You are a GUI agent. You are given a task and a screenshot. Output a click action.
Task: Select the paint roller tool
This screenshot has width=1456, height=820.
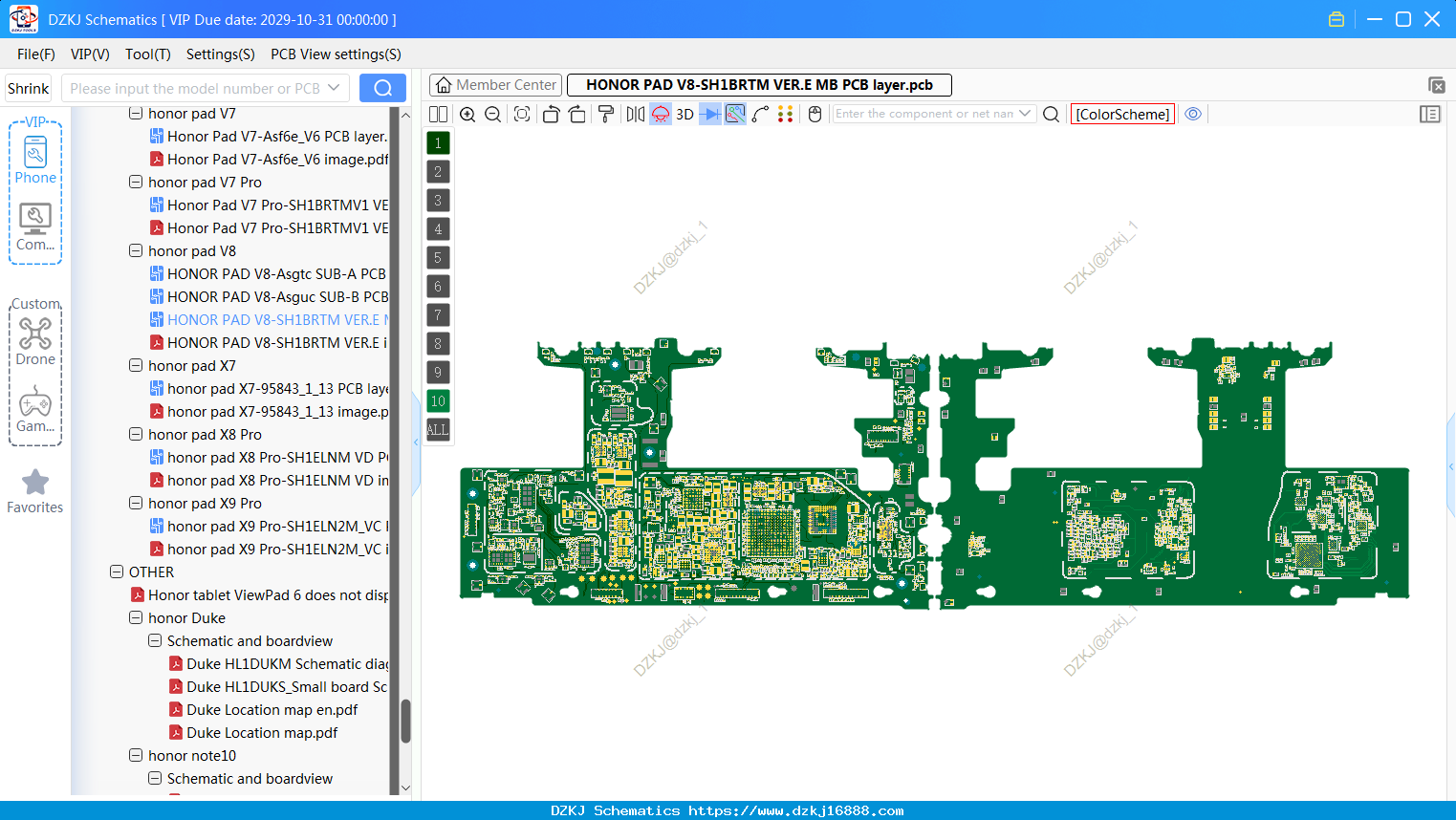606,114
